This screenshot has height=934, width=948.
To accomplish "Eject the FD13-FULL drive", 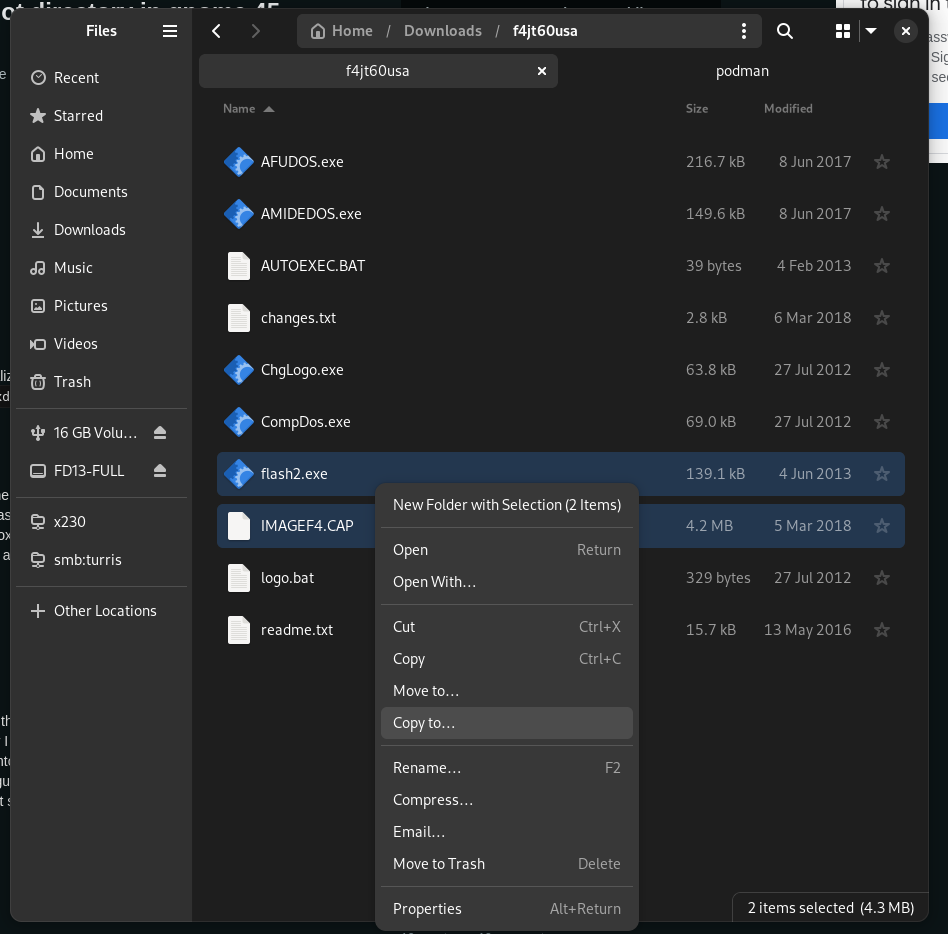I will click(x=160, y=471).
